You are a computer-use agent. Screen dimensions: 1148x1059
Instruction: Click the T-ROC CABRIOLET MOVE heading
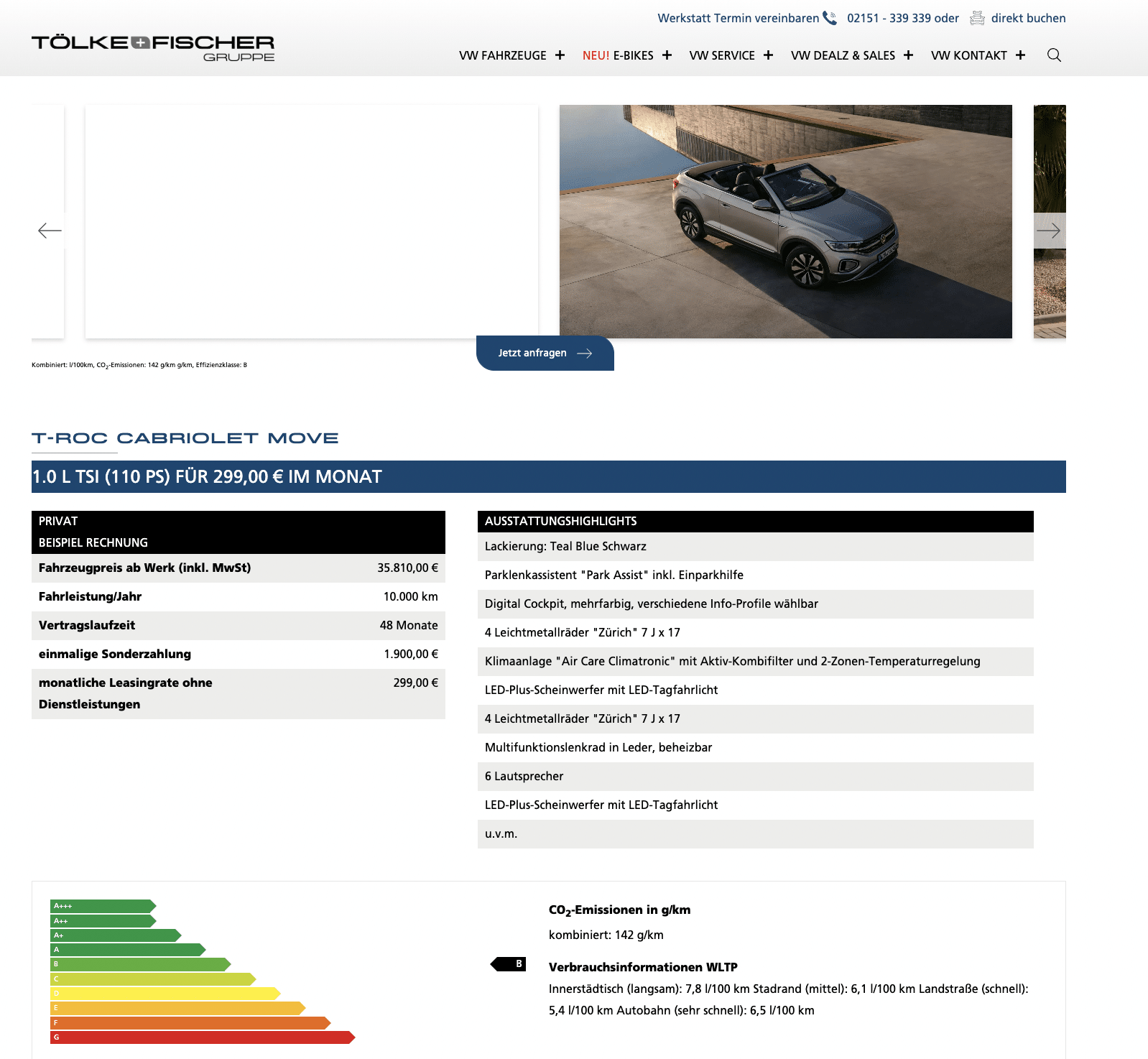(x=185, y=438)
